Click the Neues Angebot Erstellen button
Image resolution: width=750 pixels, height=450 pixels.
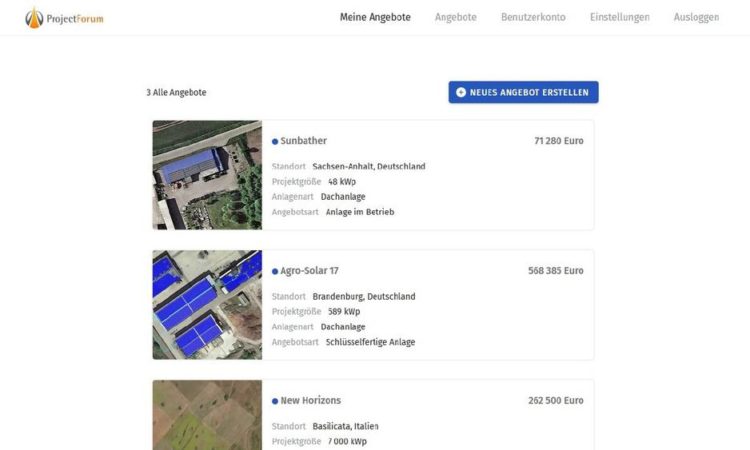click(523, 92)
